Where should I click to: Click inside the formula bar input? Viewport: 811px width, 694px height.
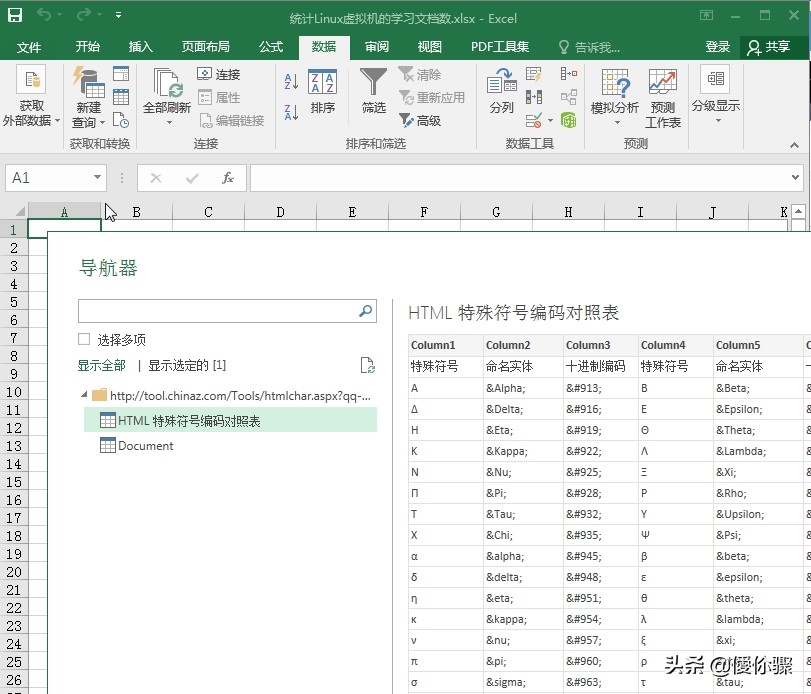[520, 178]
